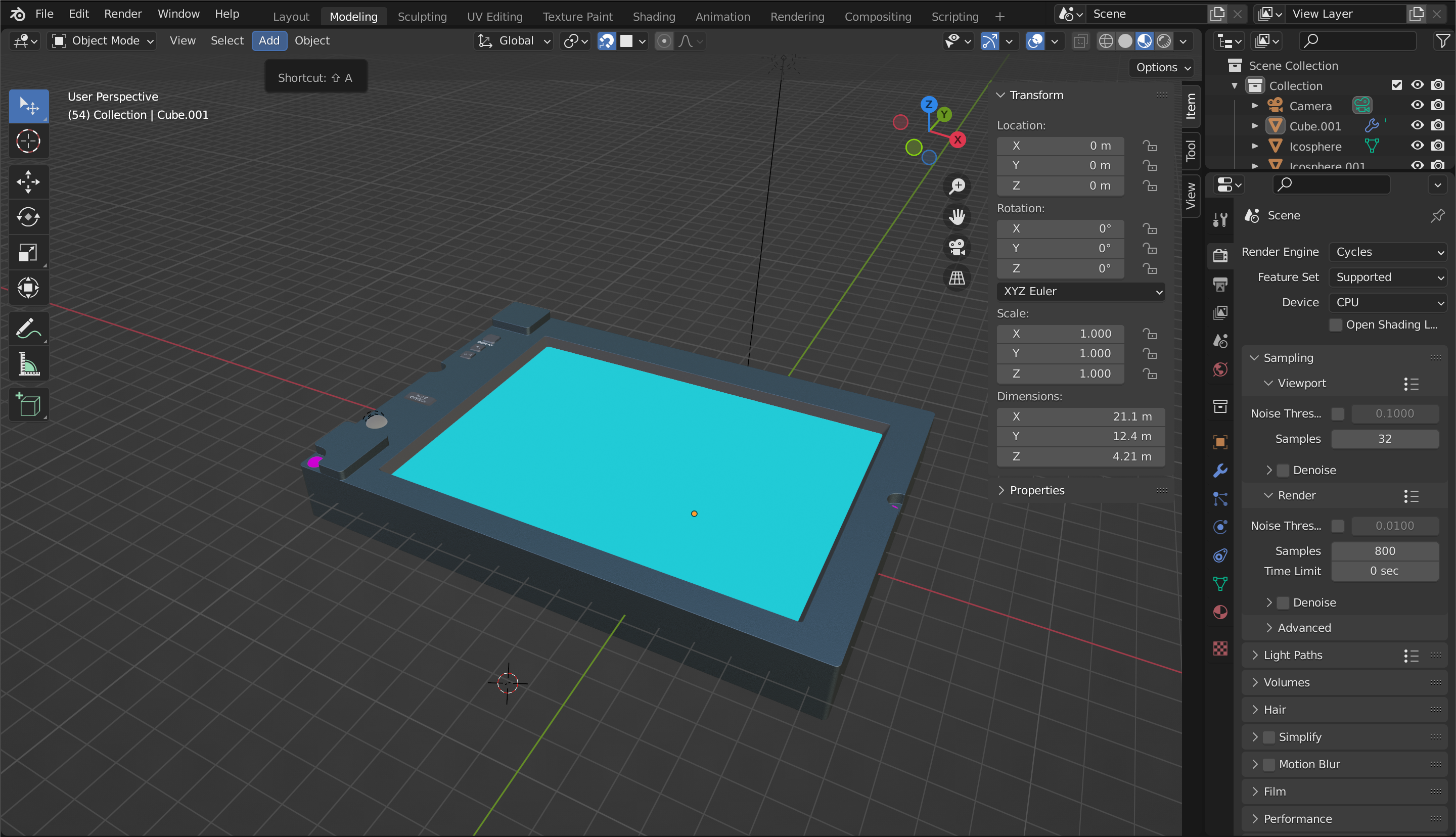
Task: Expand the Performance panel
Action: (x=1297, y=819)
